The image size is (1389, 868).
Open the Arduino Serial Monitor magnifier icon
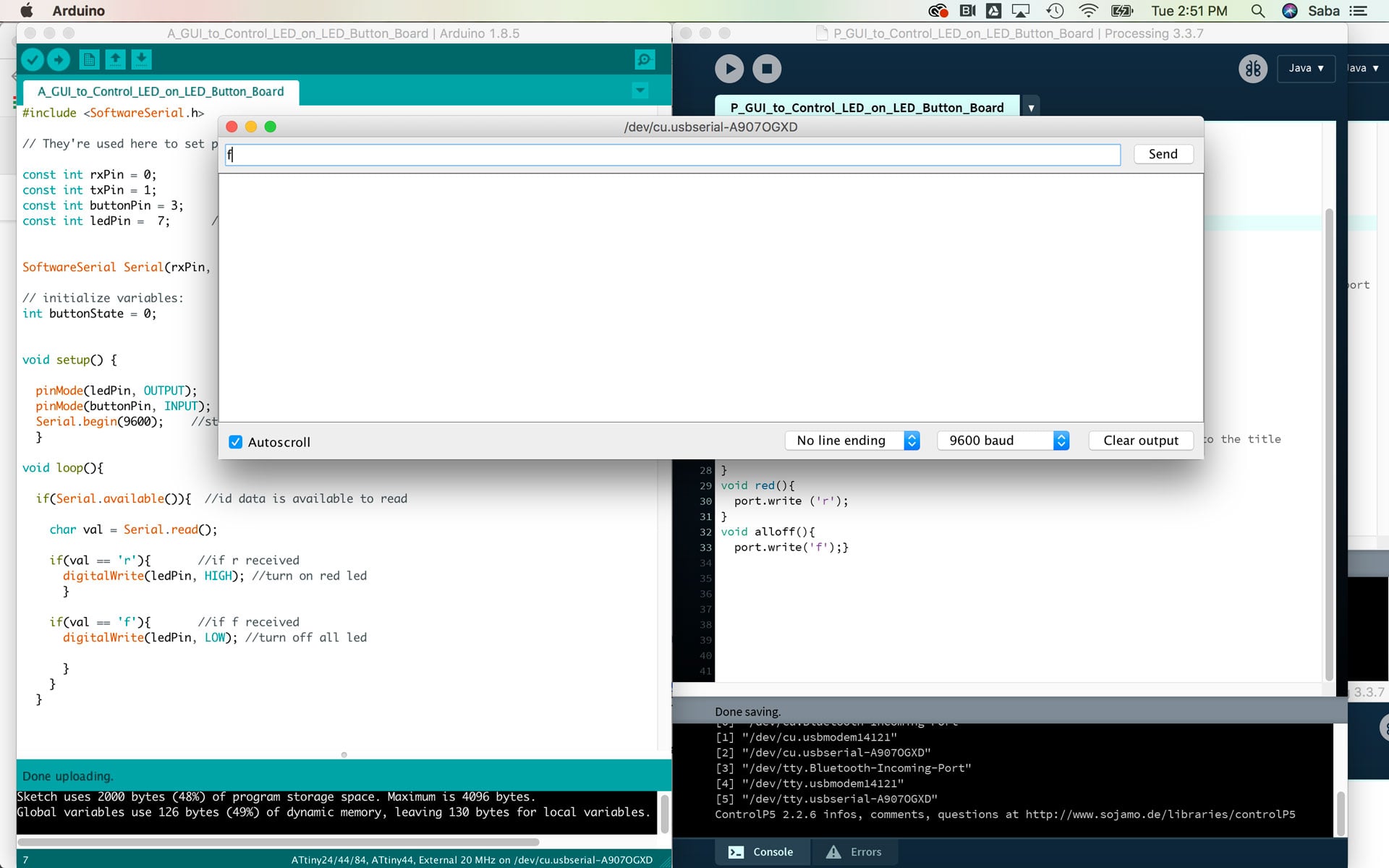[645, 59]
